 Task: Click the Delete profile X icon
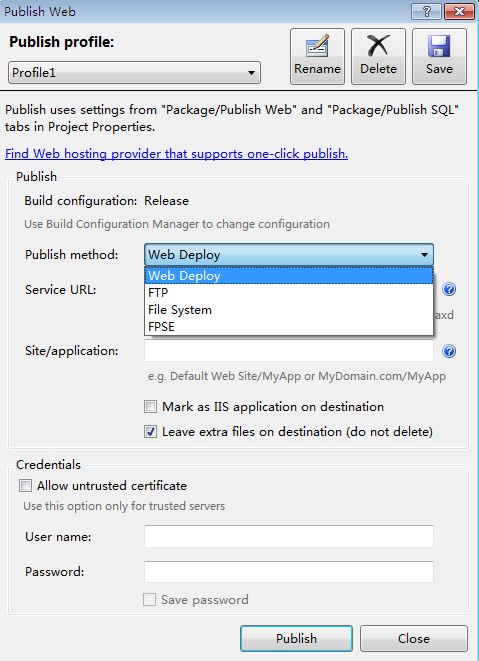[x=378, y=56]
